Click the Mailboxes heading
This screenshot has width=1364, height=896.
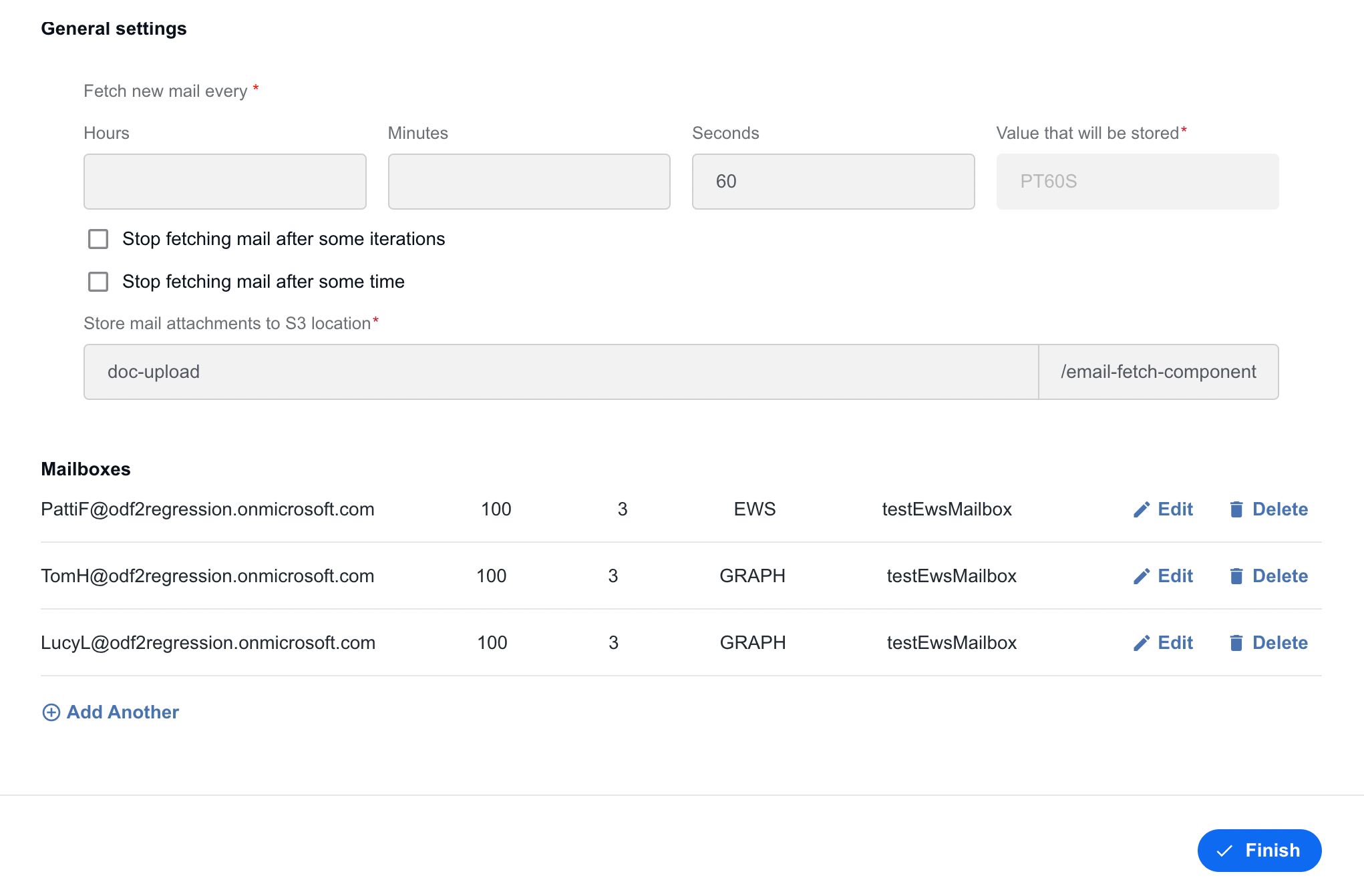point(86,469)
